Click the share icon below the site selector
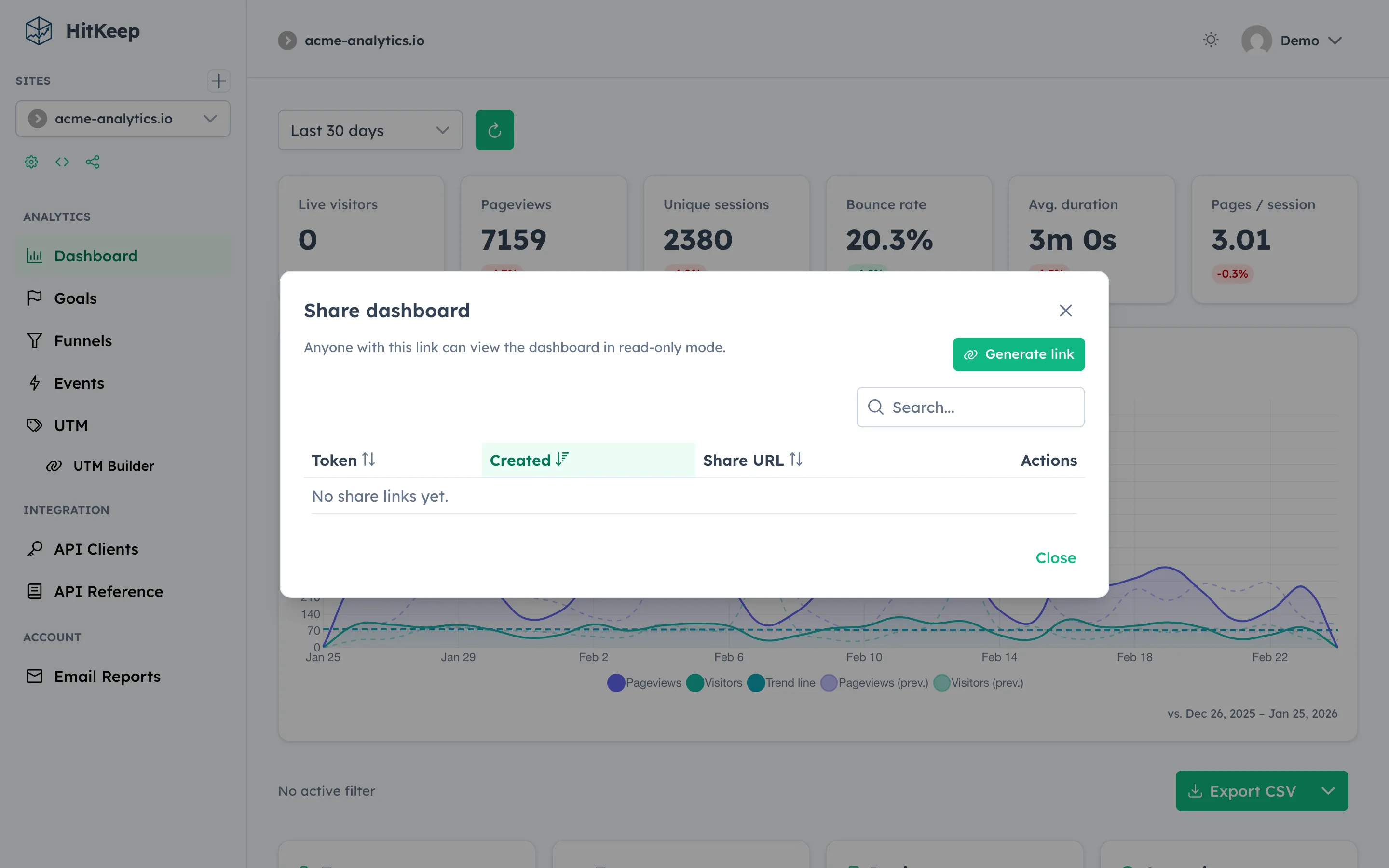This screenshot has height=868, width=1389. click(93, 162)
